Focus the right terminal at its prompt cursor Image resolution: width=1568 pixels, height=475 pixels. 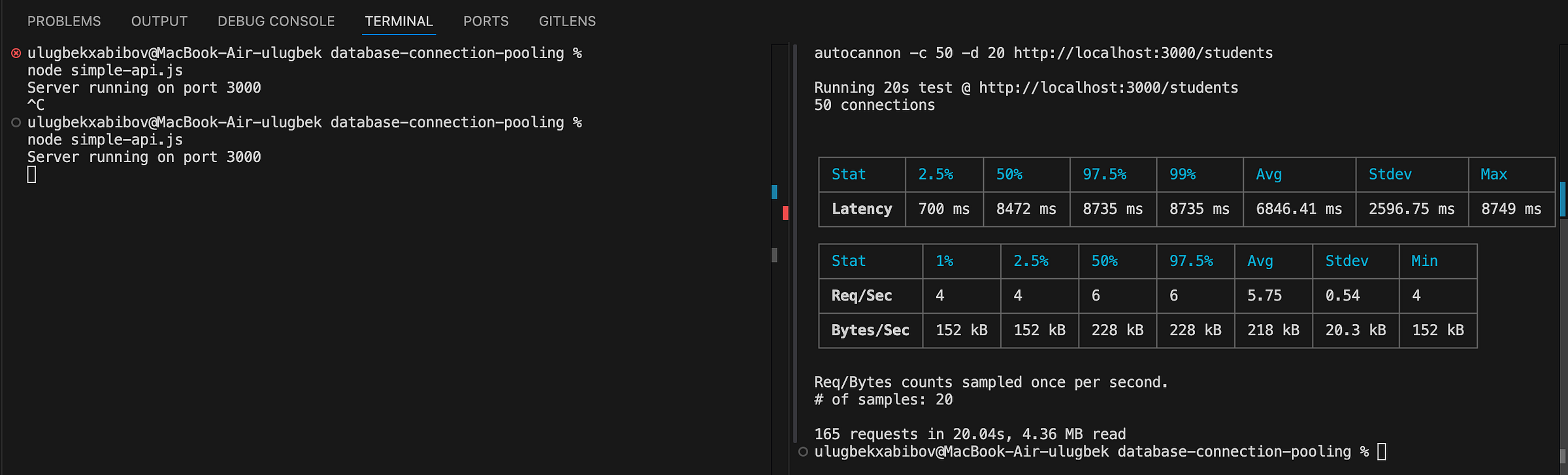point(1382,451)
